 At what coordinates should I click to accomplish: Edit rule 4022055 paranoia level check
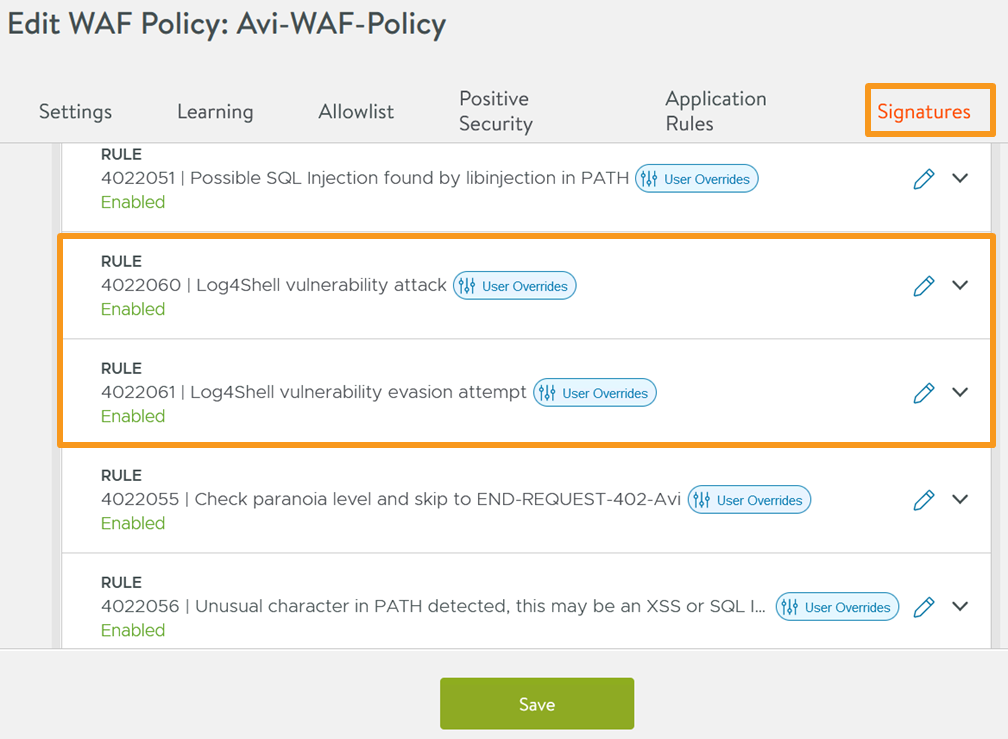point(924,499)
